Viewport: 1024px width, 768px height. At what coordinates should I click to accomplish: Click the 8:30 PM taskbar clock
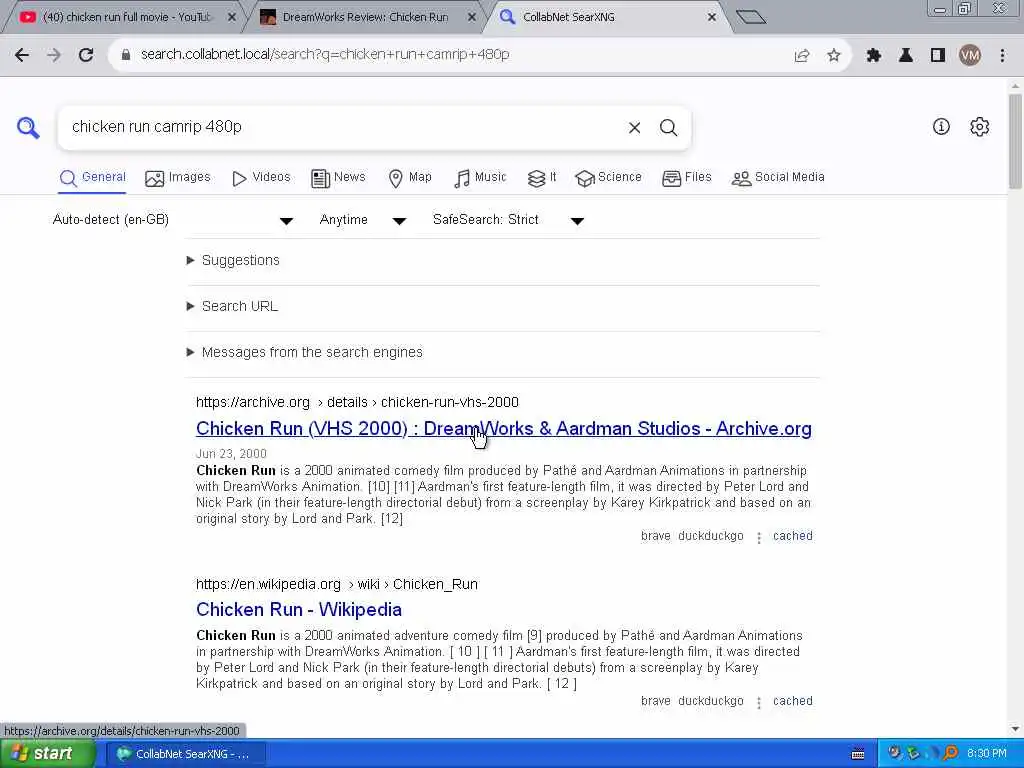[987, 754]
